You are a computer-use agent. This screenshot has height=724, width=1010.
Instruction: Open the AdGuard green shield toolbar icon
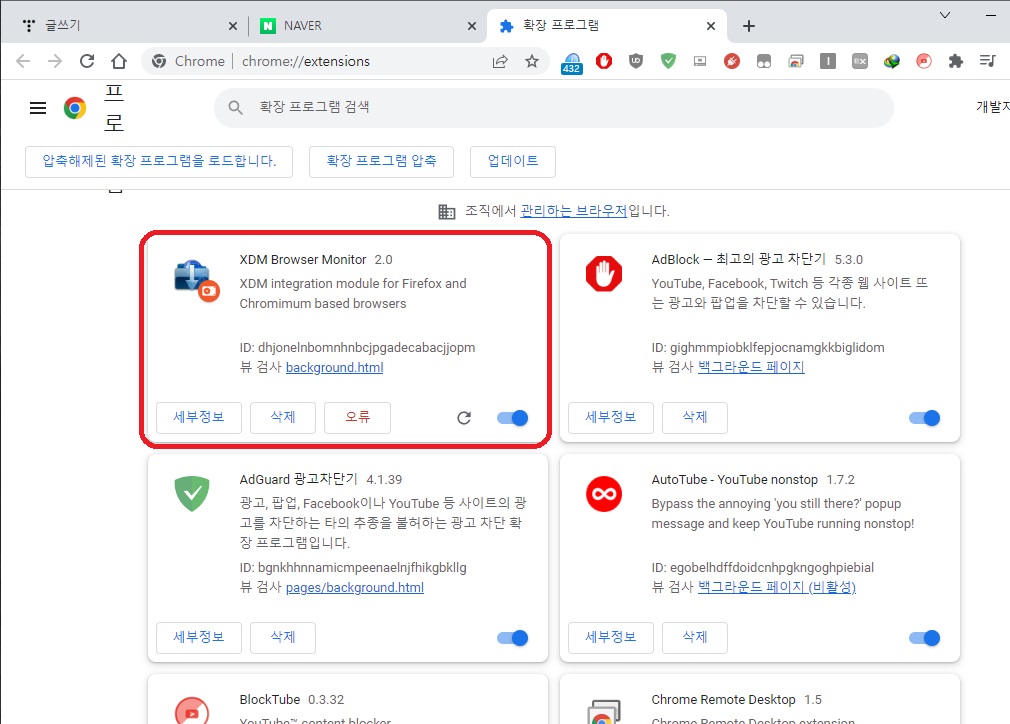668,61
